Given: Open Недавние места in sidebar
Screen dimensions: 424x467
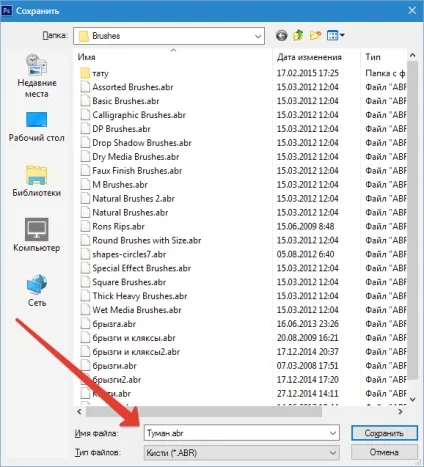Looking at the screenshot, I should (37, 76).
